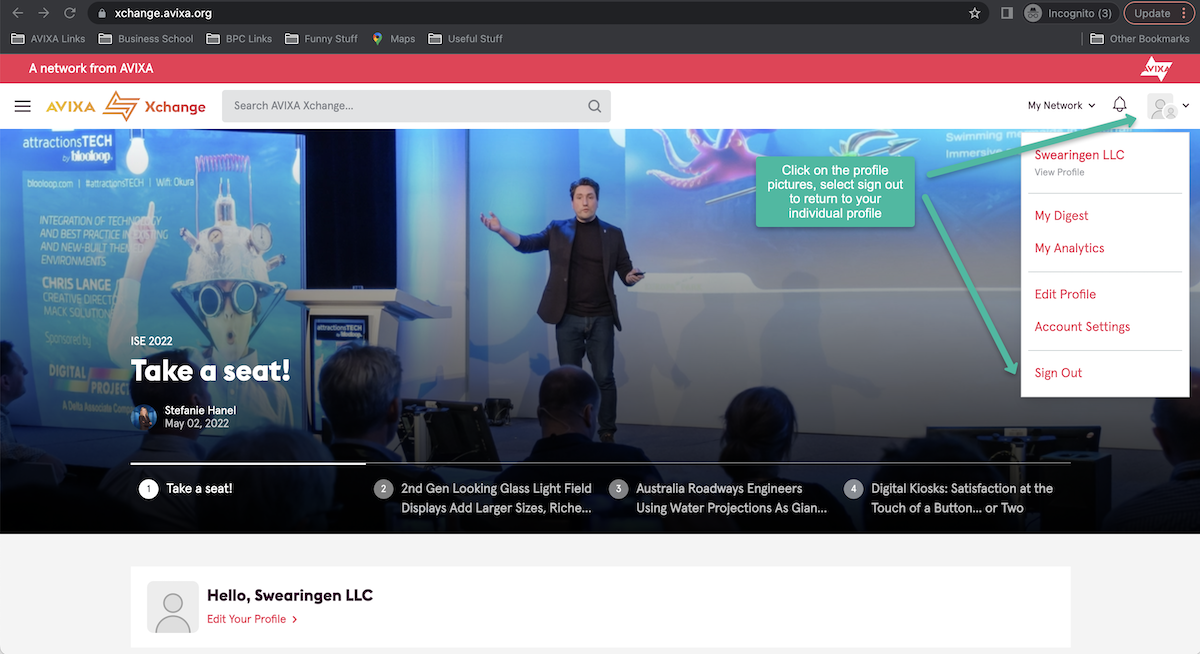The image size is (1200, 654).
Task: Select Swearingen LLC in profile menu
Action: tap(1079, 155)
